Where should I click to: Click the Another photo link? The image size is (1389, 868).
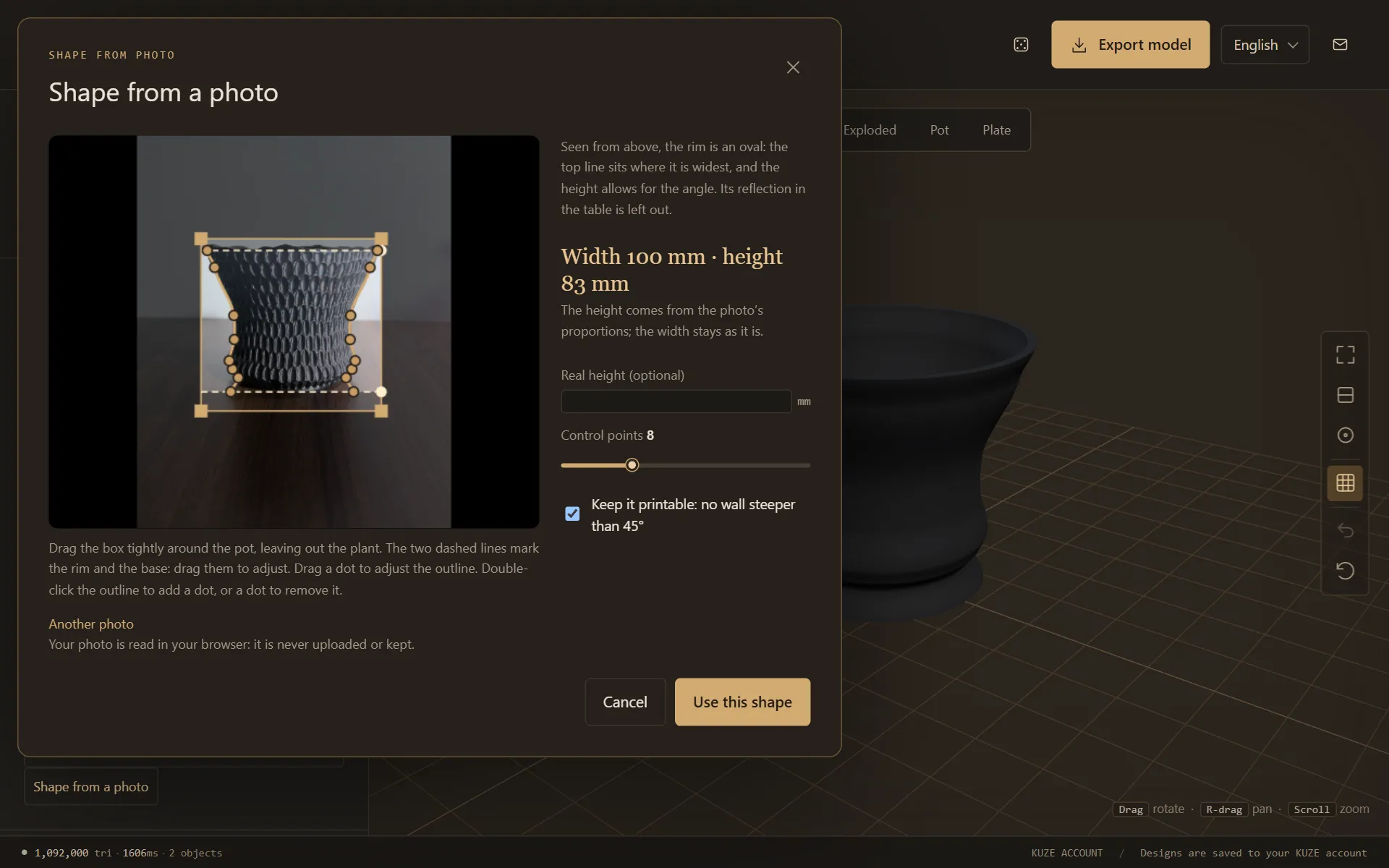click(91, 624)
